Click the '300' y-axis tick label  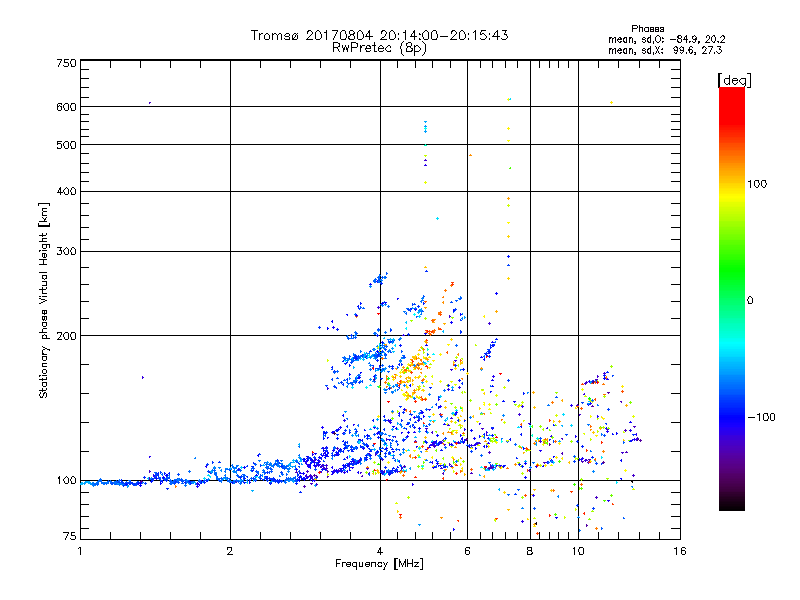click(x=66, y=252)
